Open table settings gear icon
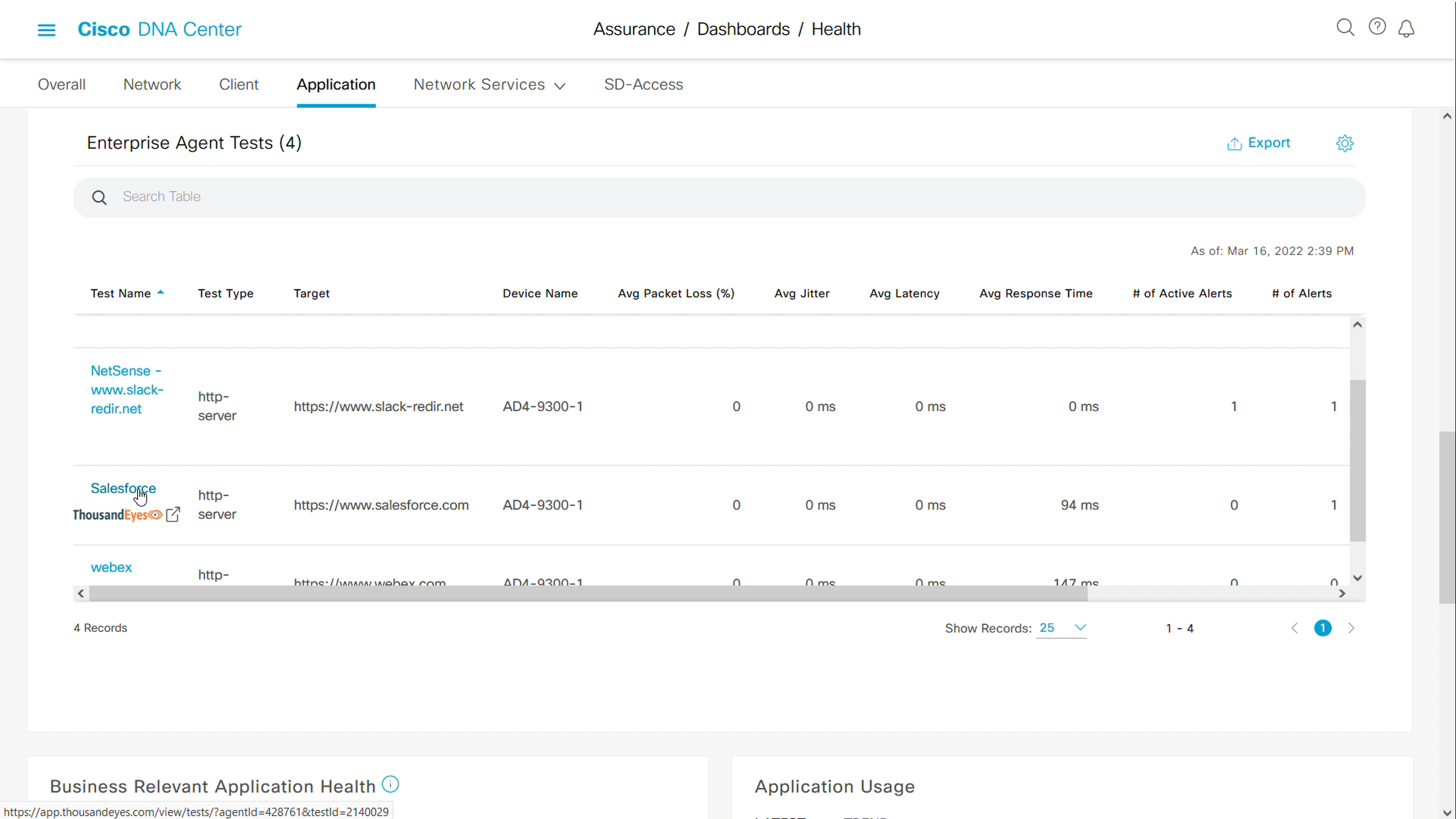The image size is (1456, 819). (1345, 143)
